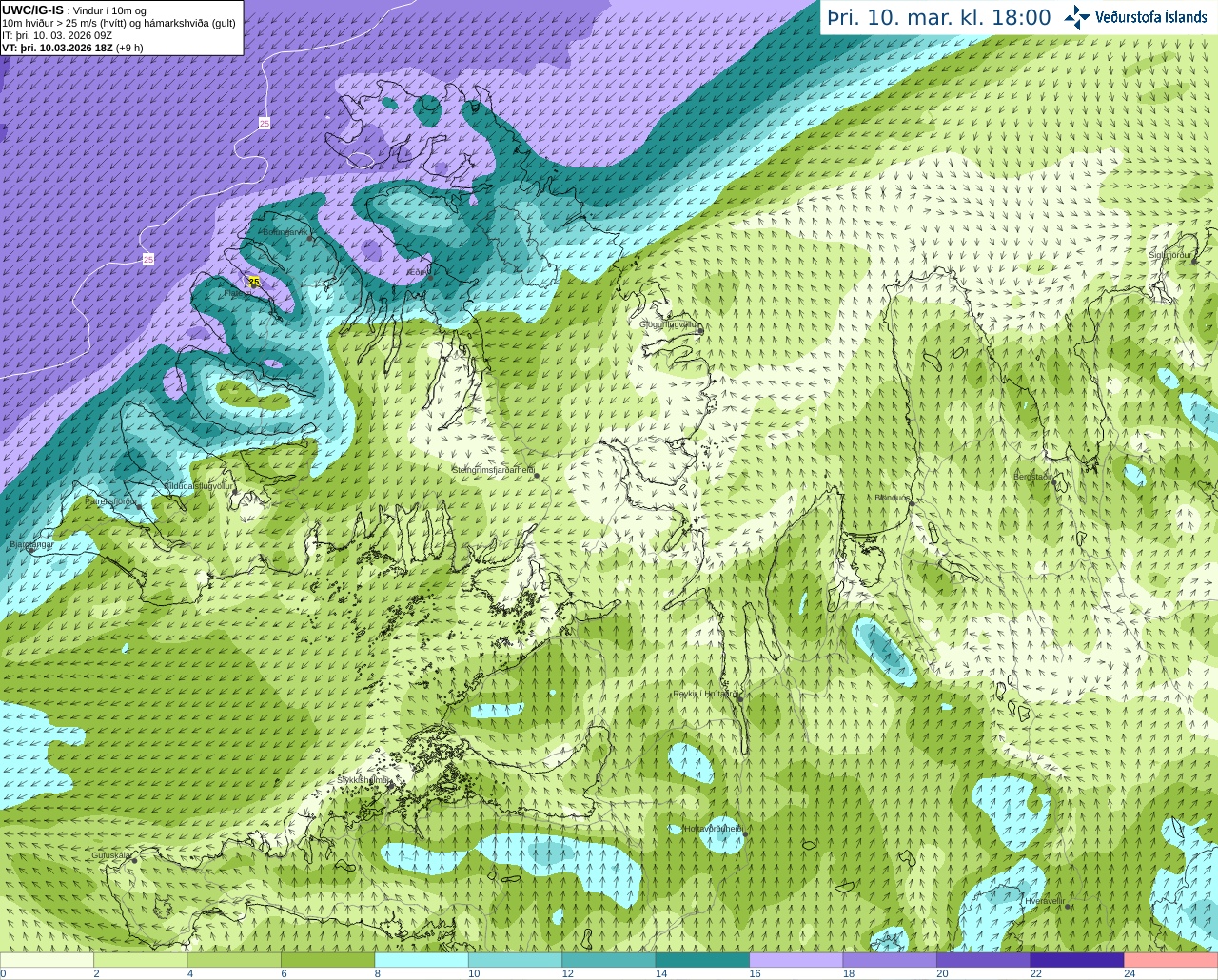Click the Bergstaðir station label
1218x980 pixels.
tap(1034, 476)
